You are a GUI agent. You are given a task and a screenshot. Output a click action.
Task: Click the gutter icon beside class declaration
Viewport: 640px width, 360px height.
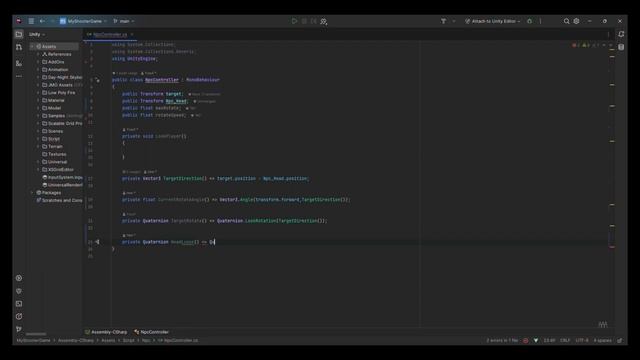point(97,80)
